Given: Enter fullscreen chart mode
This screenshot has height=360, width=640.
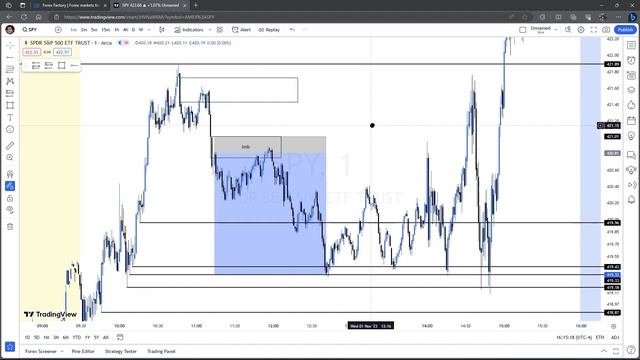Looking at the screenshot, I should 593,30.
